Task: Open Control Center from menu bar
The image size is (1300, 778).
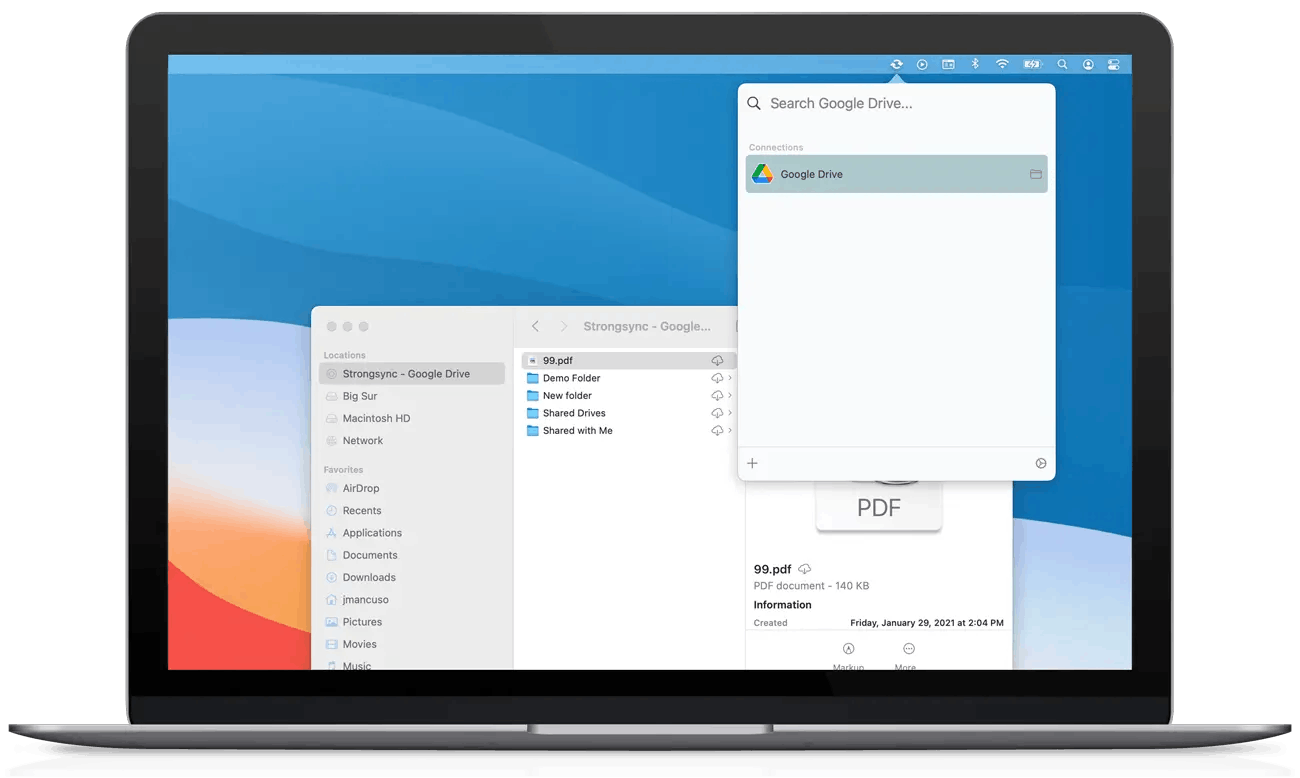Action: pos(1114,64)
